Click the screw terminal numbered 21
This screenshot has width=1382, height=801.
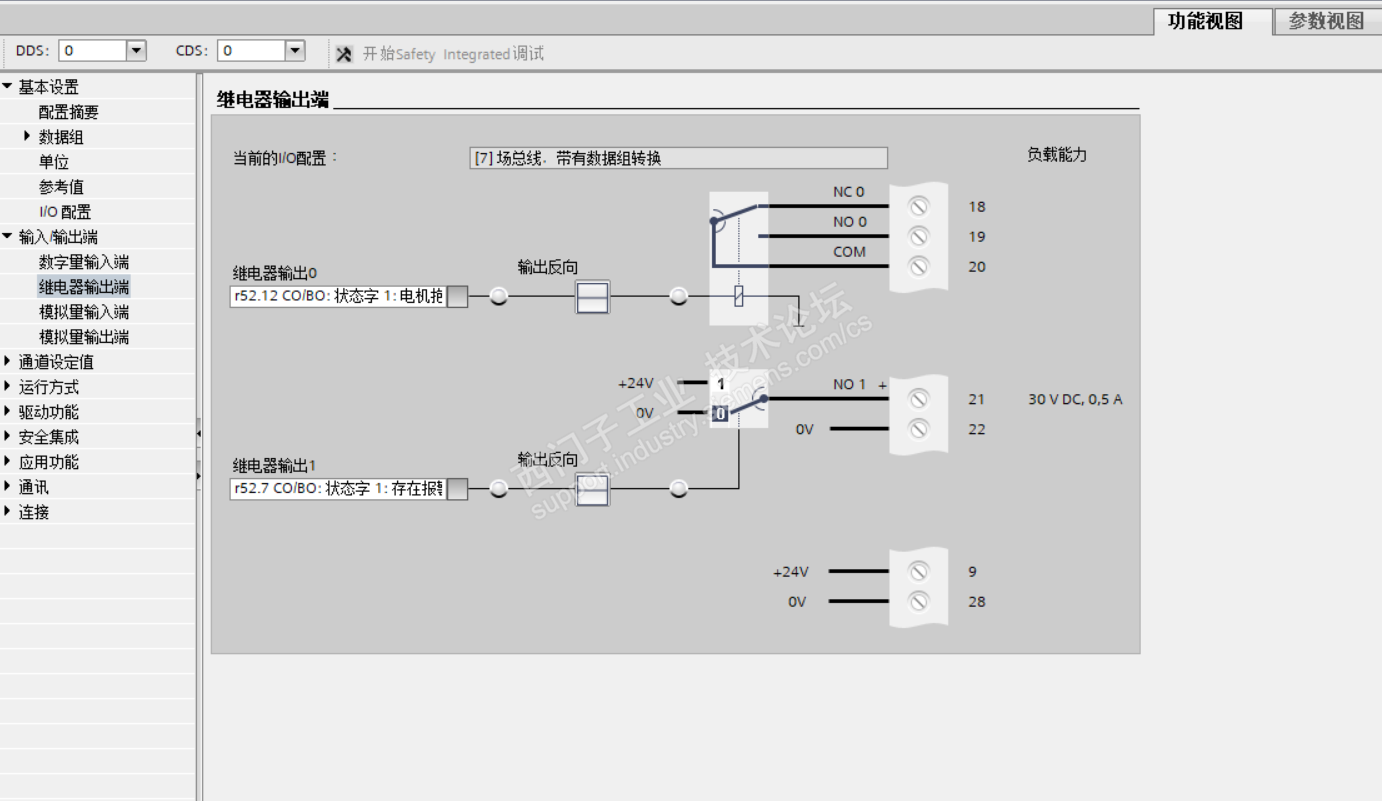(x=918, y=399)
